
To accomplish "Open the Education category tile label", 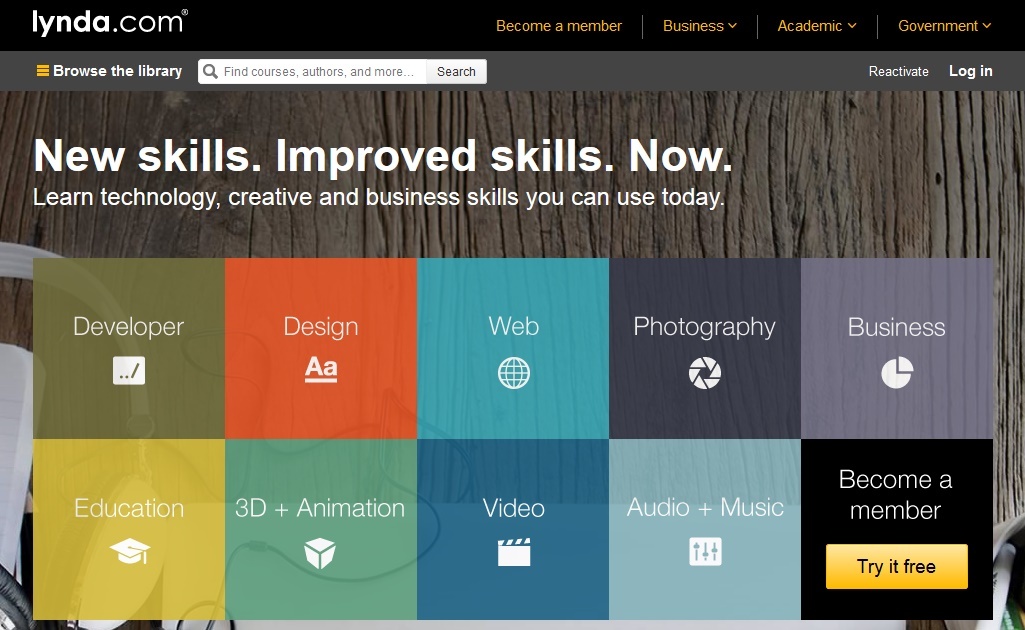I will (129, 508).
